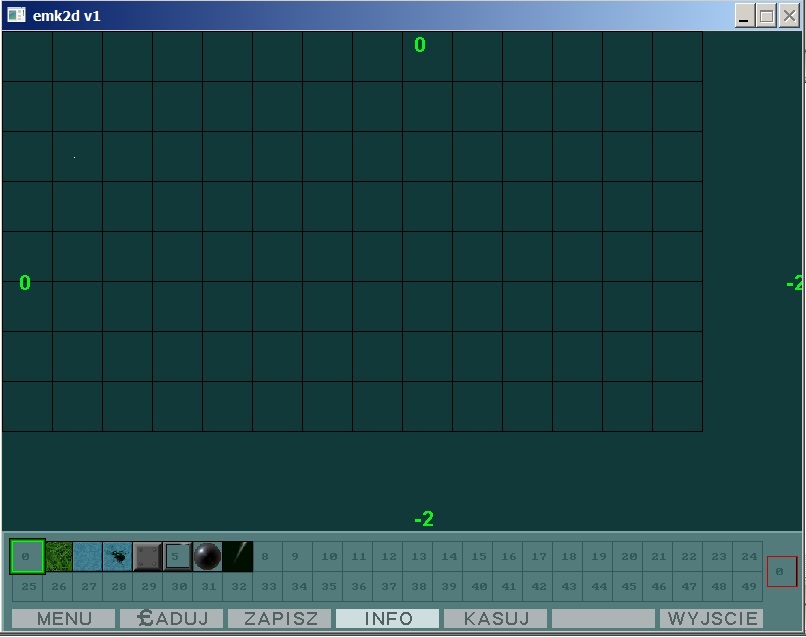This screenshot has height=637, width=806.
Task: Select the green grass tile
Action: [58, 556]
